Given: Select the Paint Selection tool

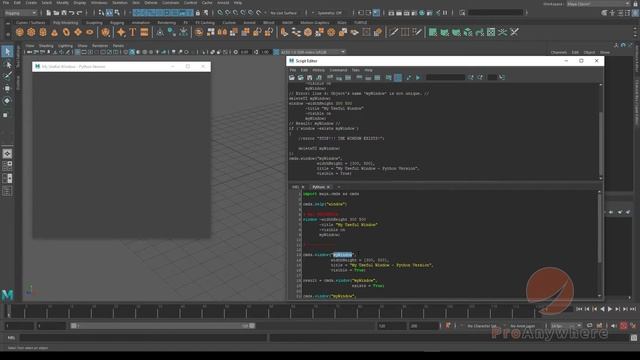Looking at the screenshot, I should [7, 76].
